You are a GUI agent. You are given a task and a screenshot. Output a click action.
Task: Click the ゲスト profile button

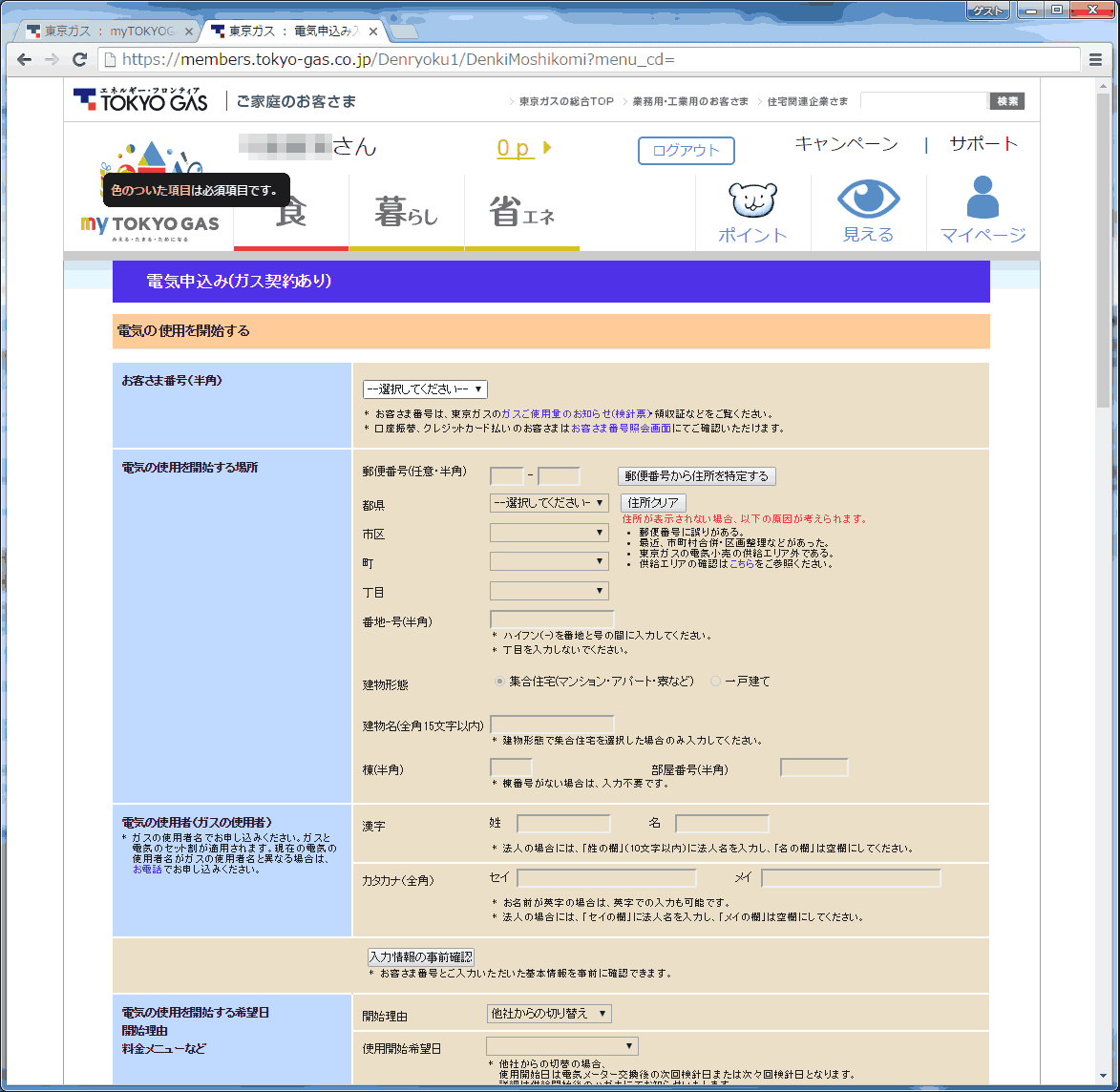pos(988,10)
